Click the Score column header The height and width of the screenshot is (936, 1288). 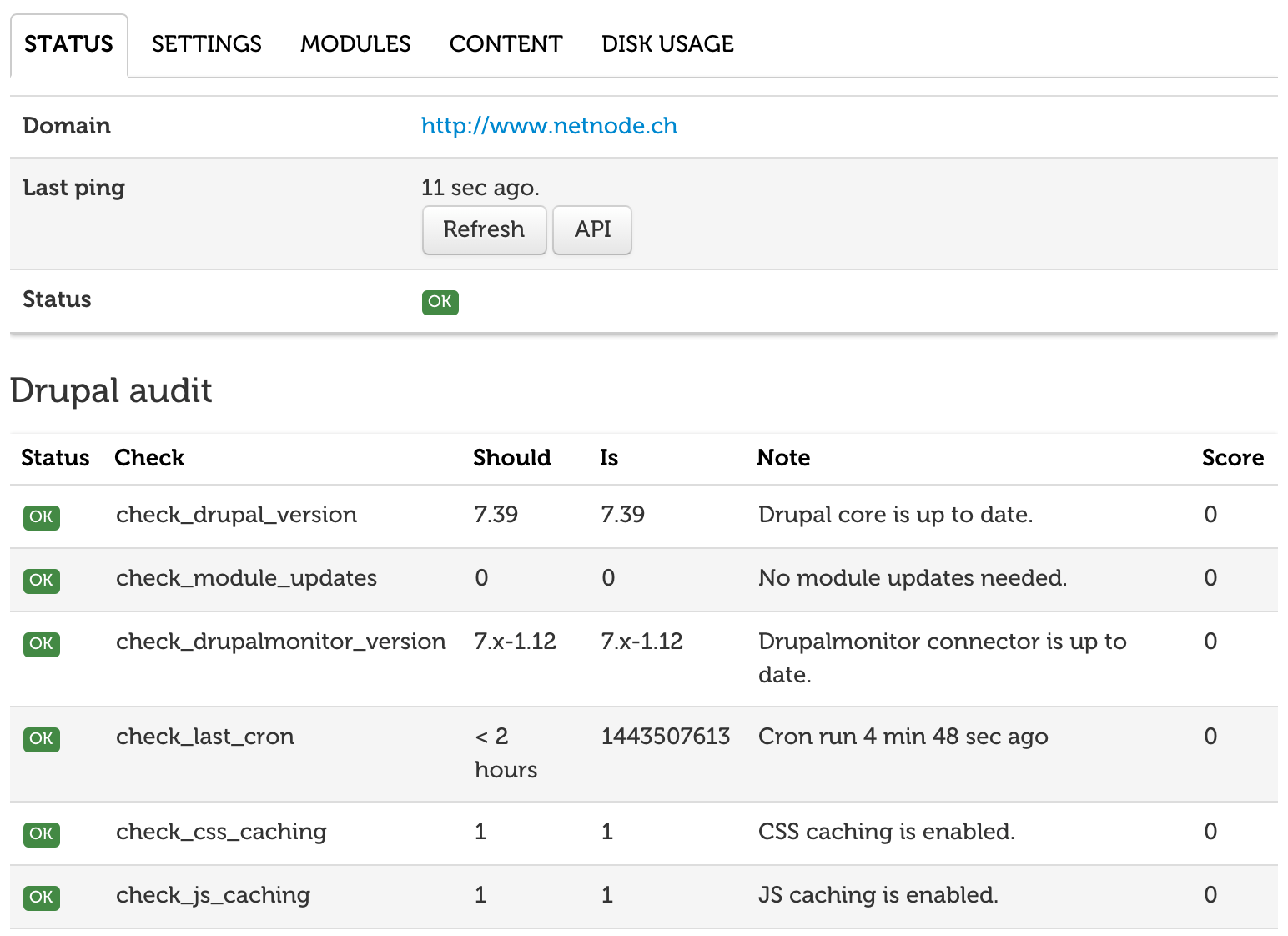pyautogui.click(x=1233, y=457)
